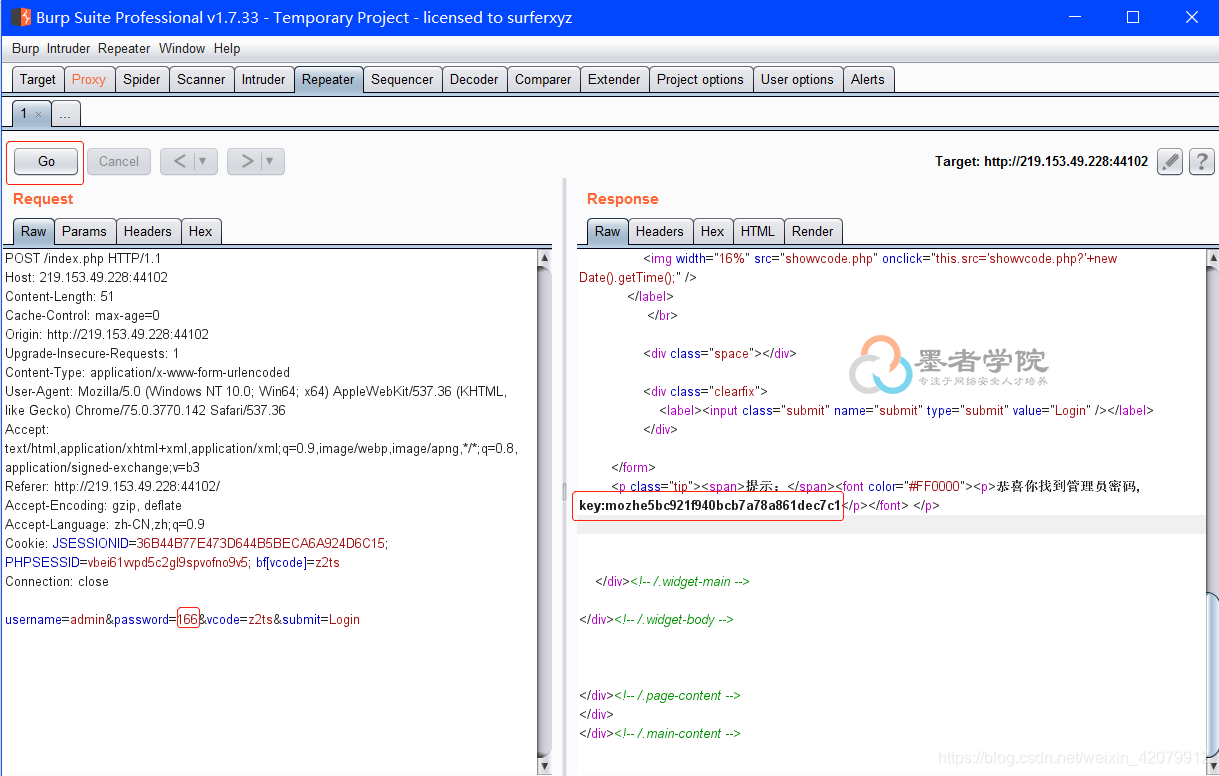
Task: Switch to the Sequencer tool tab
Action: (402, 80)
